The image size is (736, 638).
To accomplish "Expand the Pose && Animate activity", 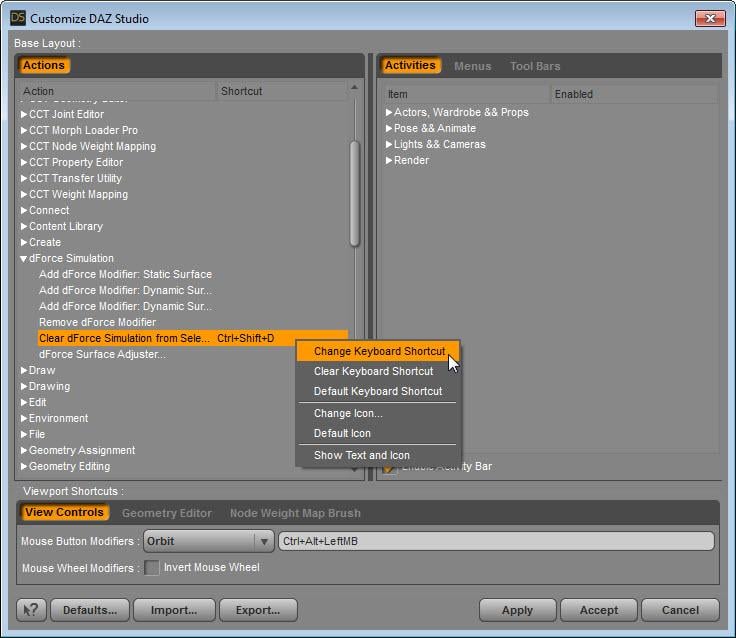I will pos(389,128).
